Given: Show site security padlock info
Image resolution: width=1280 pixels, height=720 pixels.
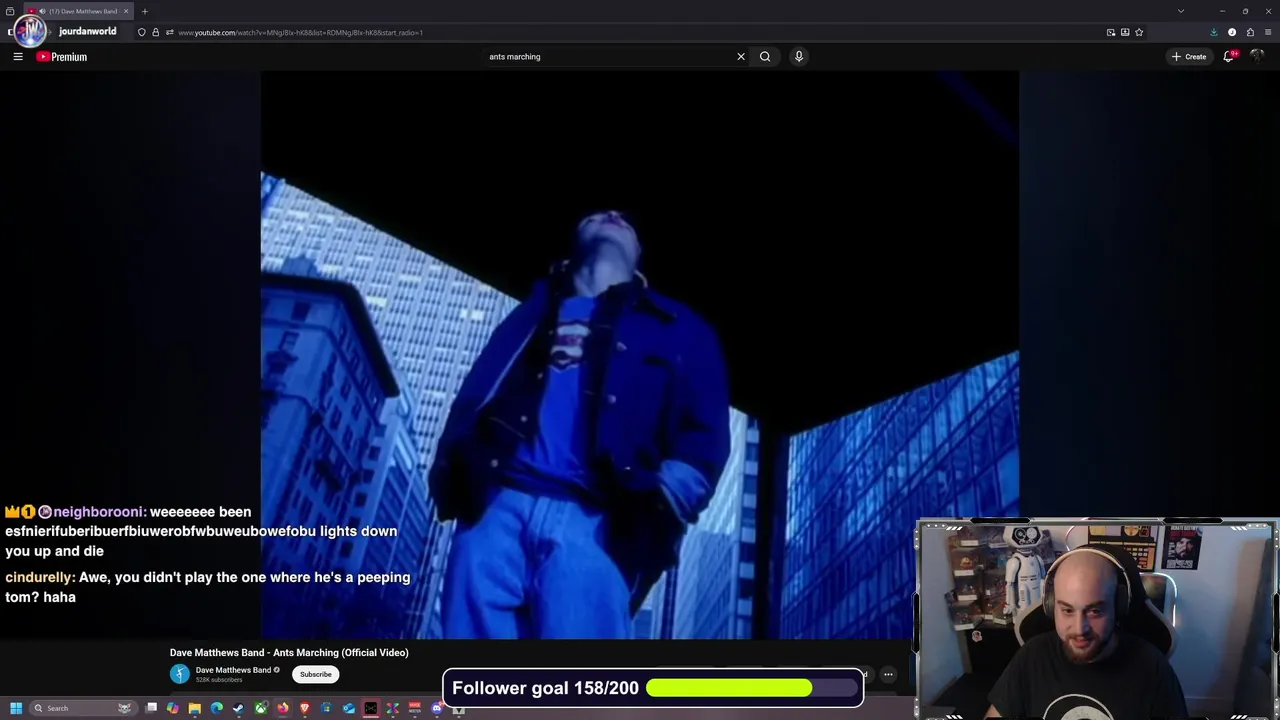Looking at the screenshot, I should [155, 33].
